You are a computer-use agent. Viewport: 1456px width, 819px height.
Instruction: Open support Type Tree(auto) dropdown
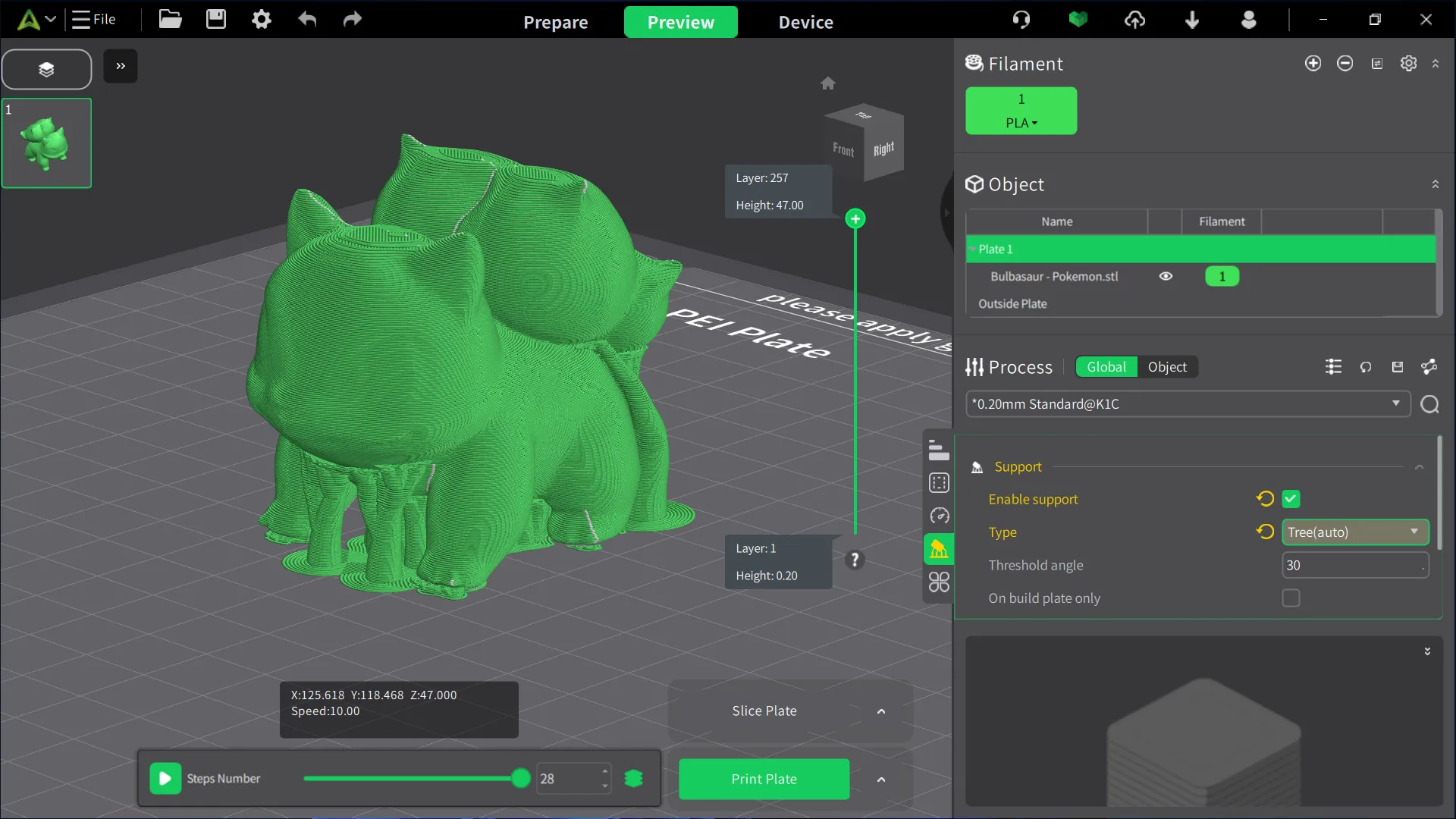point(1355,532)
